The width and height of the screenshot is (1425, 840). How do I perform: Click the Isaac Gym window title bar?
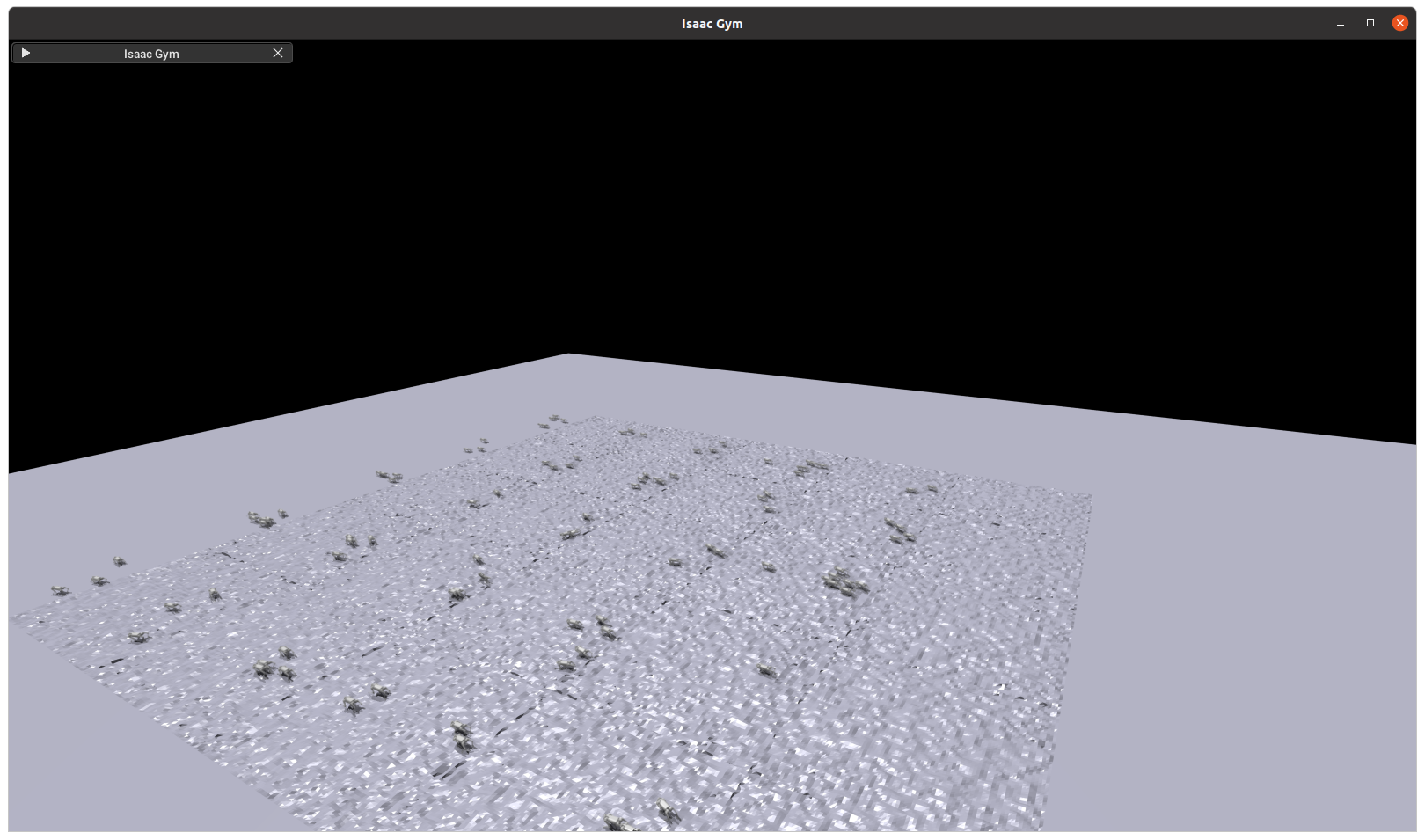712,23
